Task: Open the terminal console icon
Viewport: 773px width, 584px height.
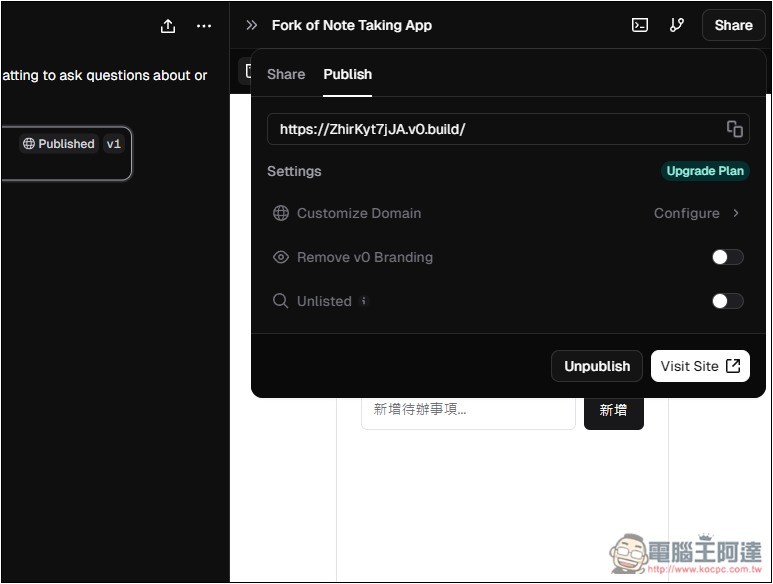Action: tap(639, 25)
